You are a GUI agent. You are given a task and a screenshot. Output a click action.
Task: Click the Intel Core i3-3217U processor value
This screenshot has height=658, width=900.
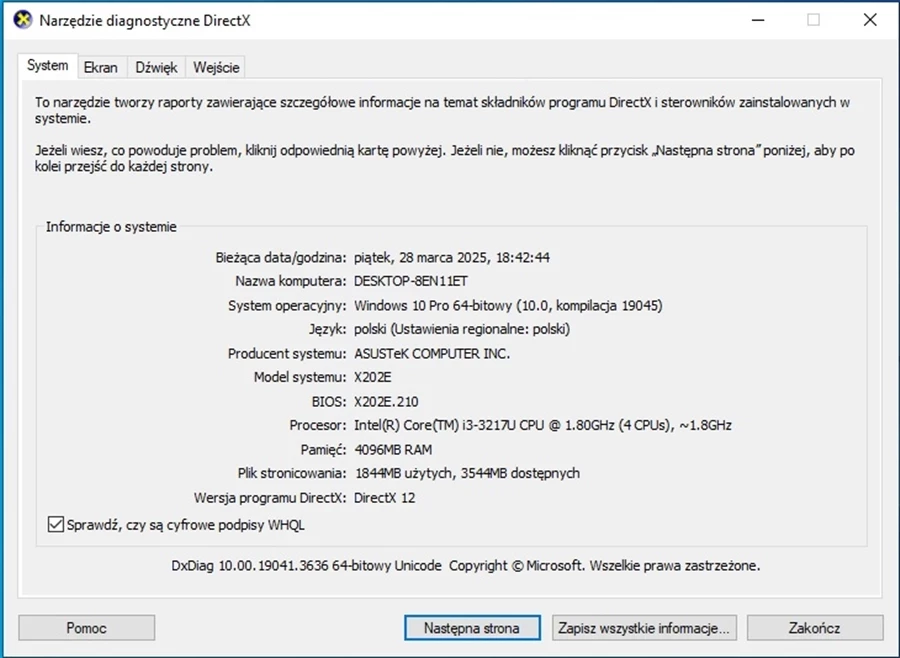coord(542,425)
